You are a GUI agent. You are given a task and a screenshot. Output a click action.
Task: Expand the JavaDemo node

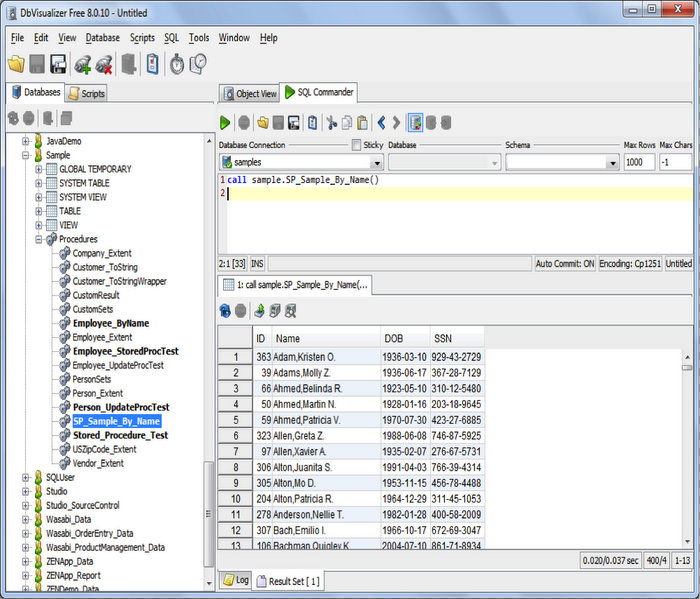pos(26,141)
